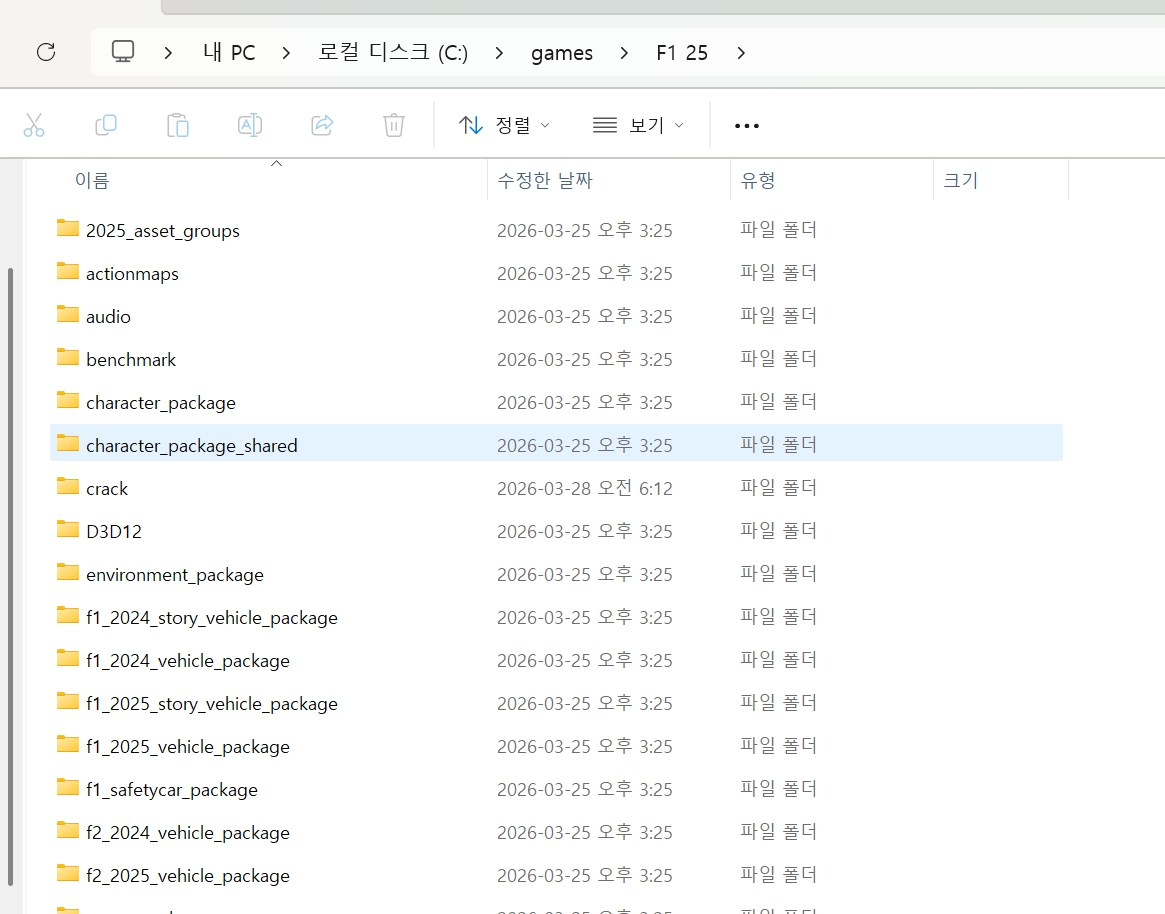Open the 보기 view dropdown
Image resolution: width=1165 pixels, height=914 pixels.
point(638,125)
